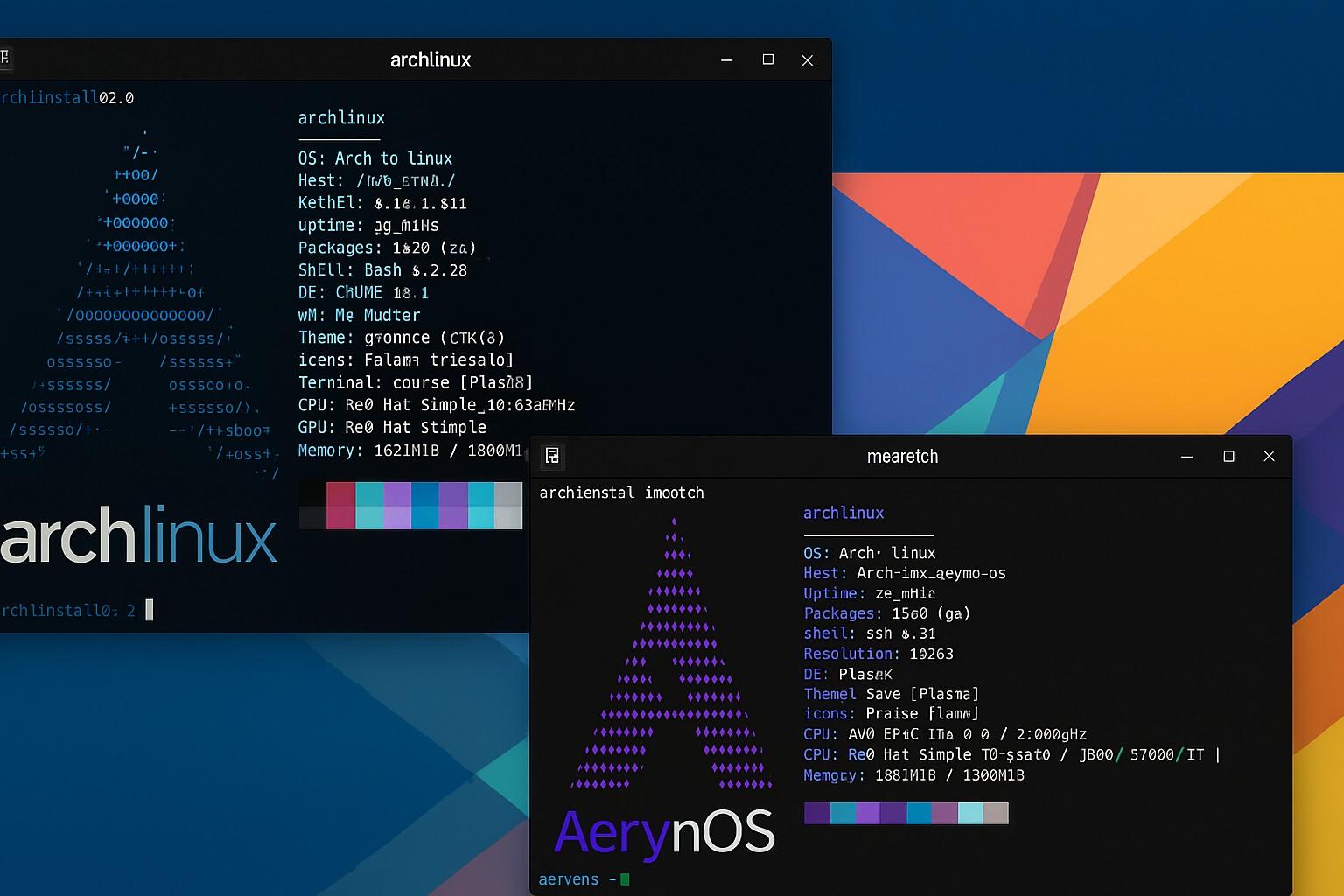The height and width of the screenshot is (896, 1344).
Task: Minimize the mearetch terminal window
Action: click(1186, 457)
